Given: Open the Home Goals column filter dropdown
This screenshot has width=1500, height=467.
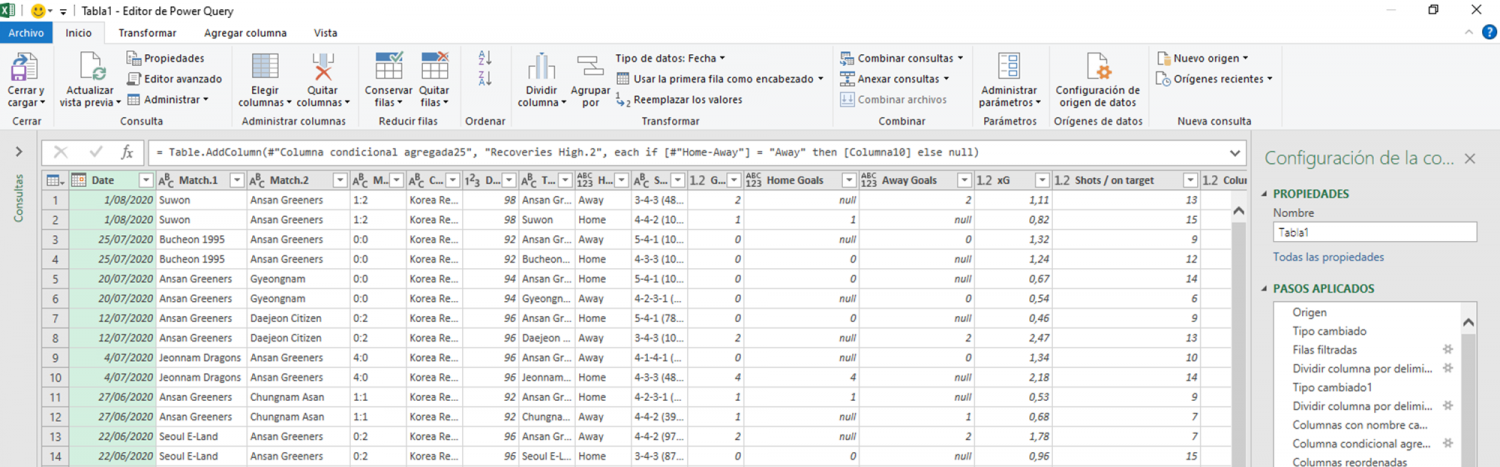Looking at the screenshot, I should pyautogui.click(x=849, y=181).
